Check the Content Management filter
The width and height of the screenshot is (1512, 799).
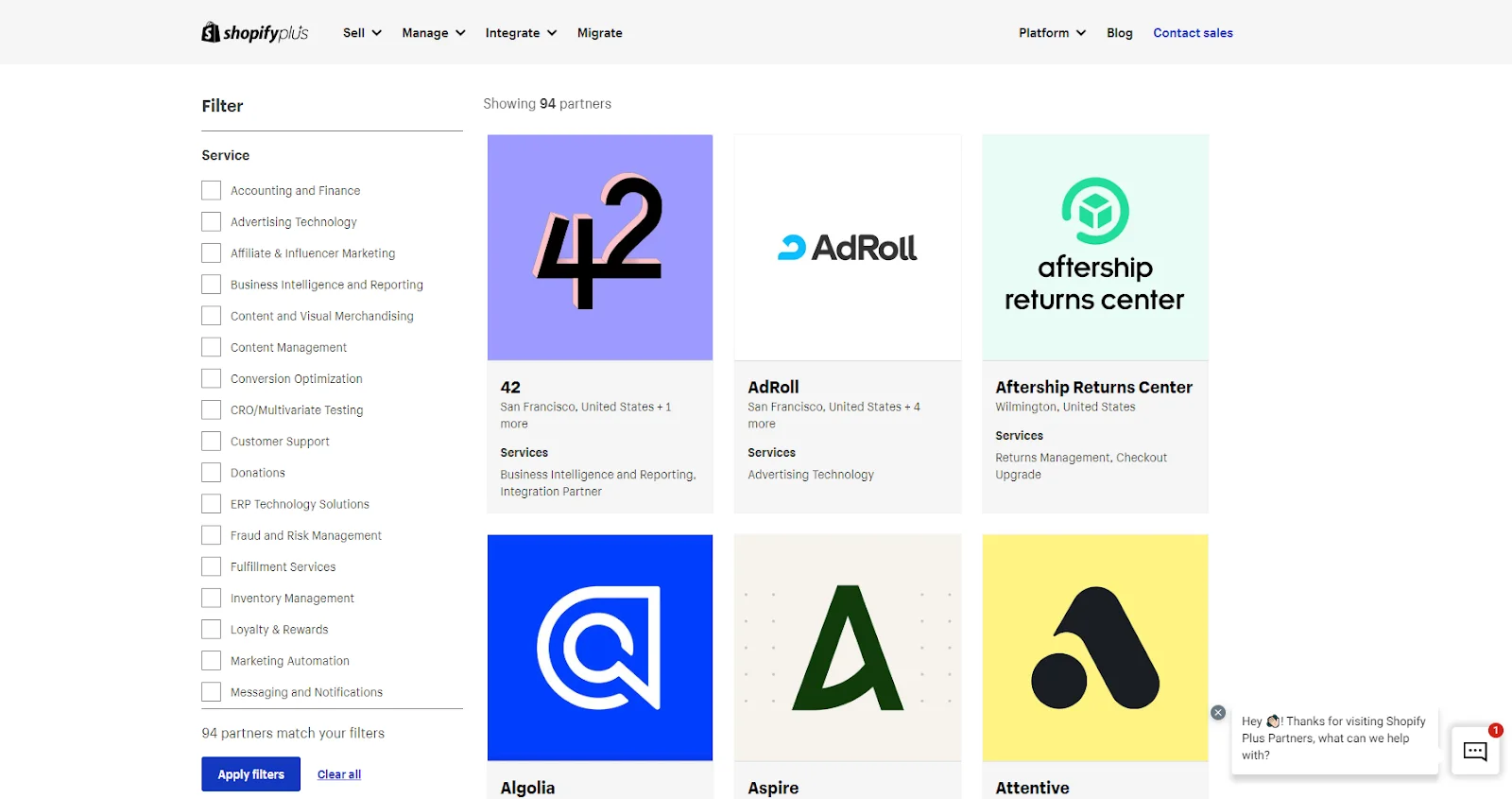[211, 347]
